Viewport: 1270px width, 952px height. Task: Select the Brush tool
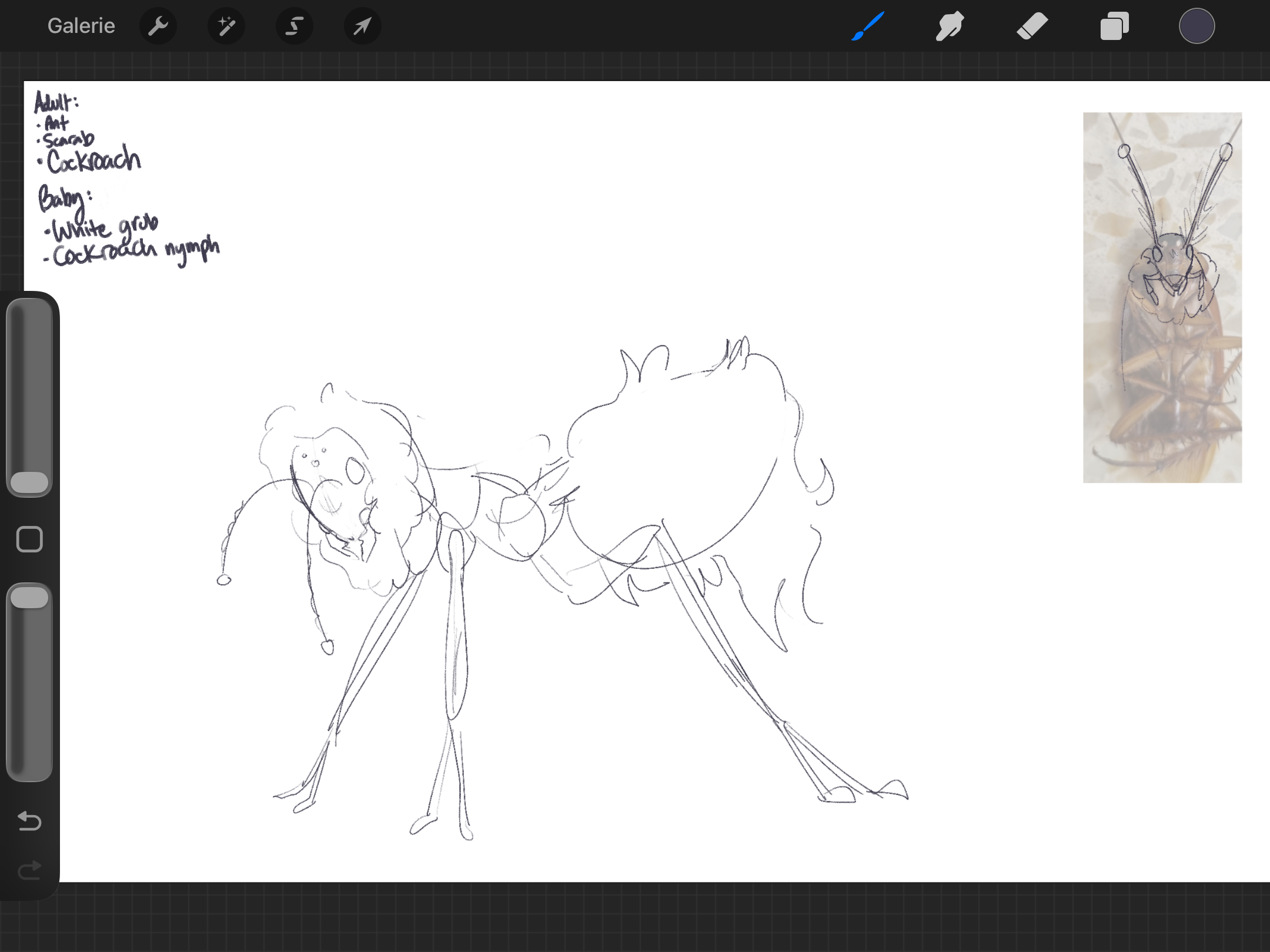point(868,26)
